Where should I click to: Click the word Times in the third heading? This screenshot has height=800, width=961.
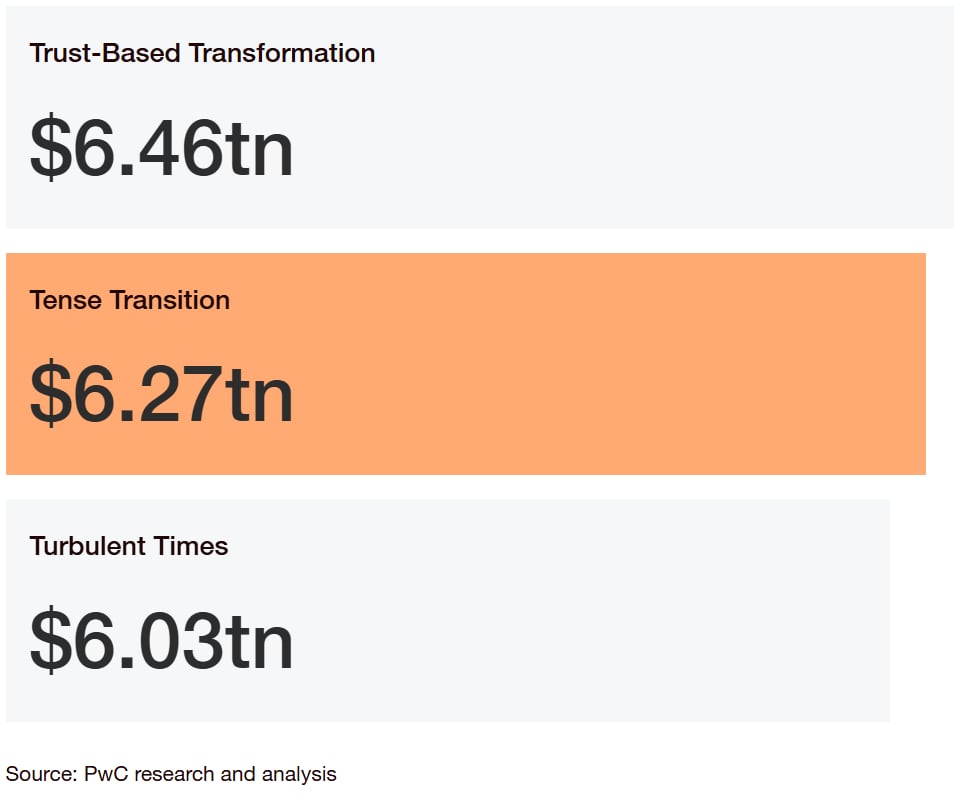191,546
